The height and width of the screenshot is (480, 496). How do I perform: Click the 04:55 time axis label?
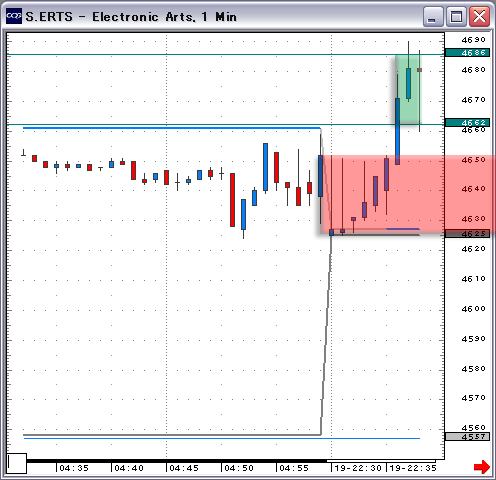click(x=294, y=468)
